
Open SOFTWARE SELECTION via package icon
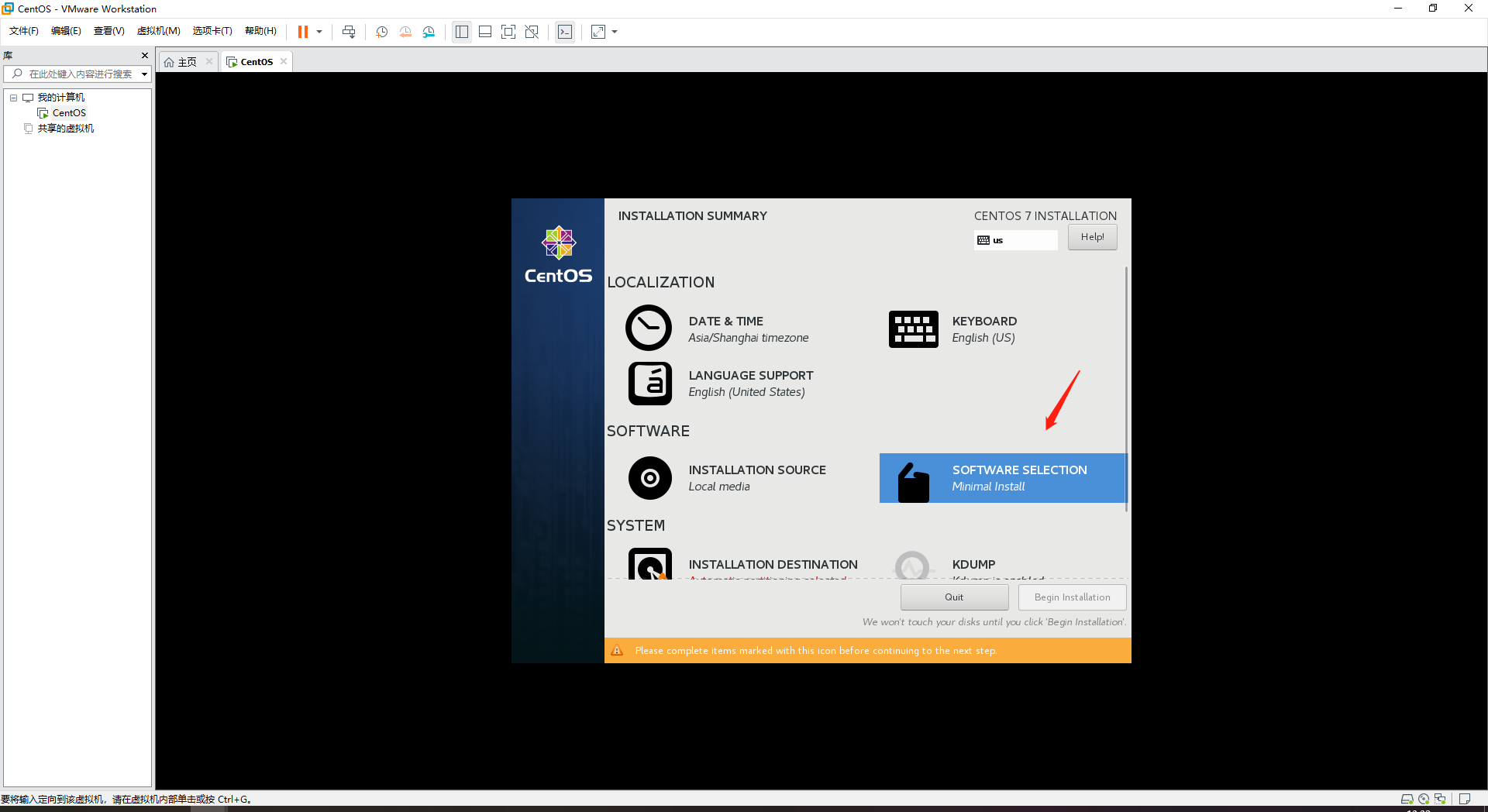[x=913, y=482]
